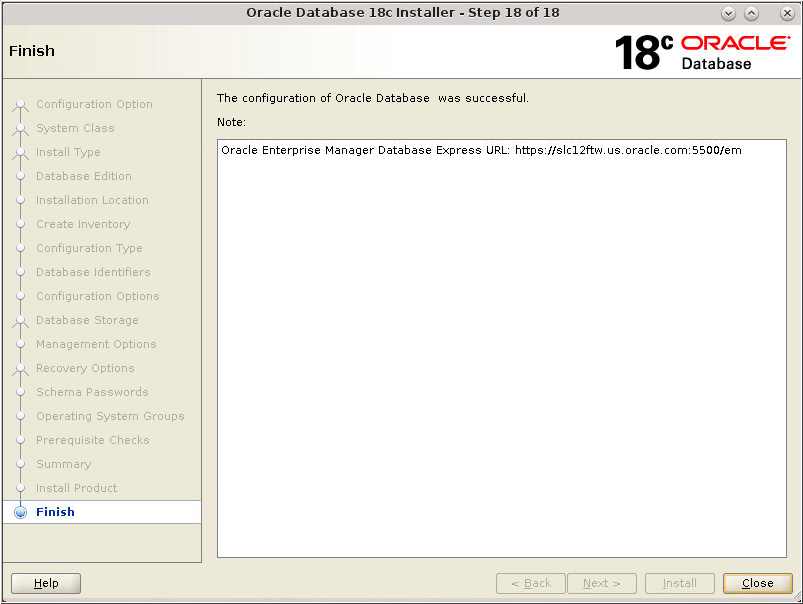Select the Database Storage step
The height and width of the screenshot is (604, 803).
click(x=87, y=320)
